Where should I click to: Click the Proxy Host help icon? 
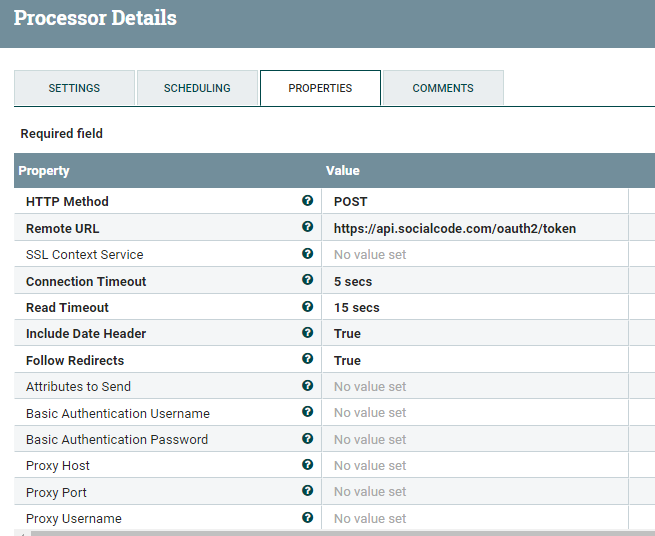[308, 465]
